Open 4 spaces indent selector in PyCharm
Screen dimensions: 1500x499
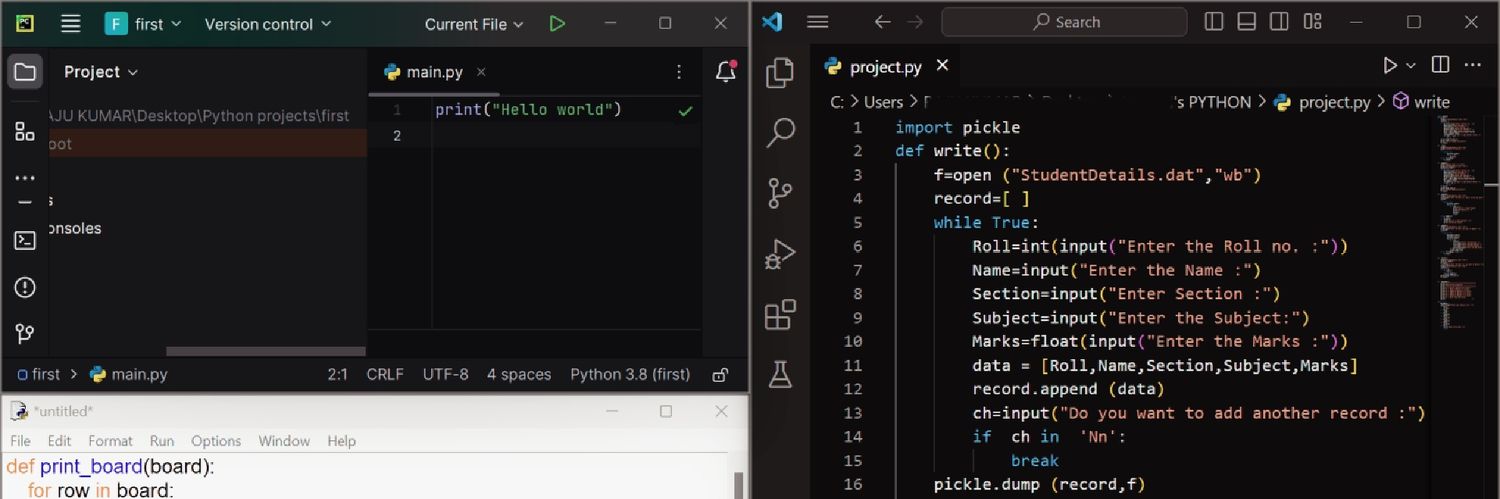pos(519,375)
